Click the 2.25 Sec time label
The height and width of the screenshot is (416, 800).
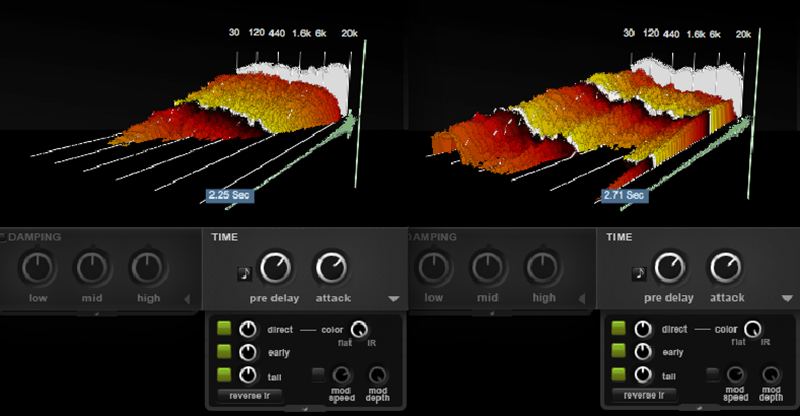click(x=230, y=196)
